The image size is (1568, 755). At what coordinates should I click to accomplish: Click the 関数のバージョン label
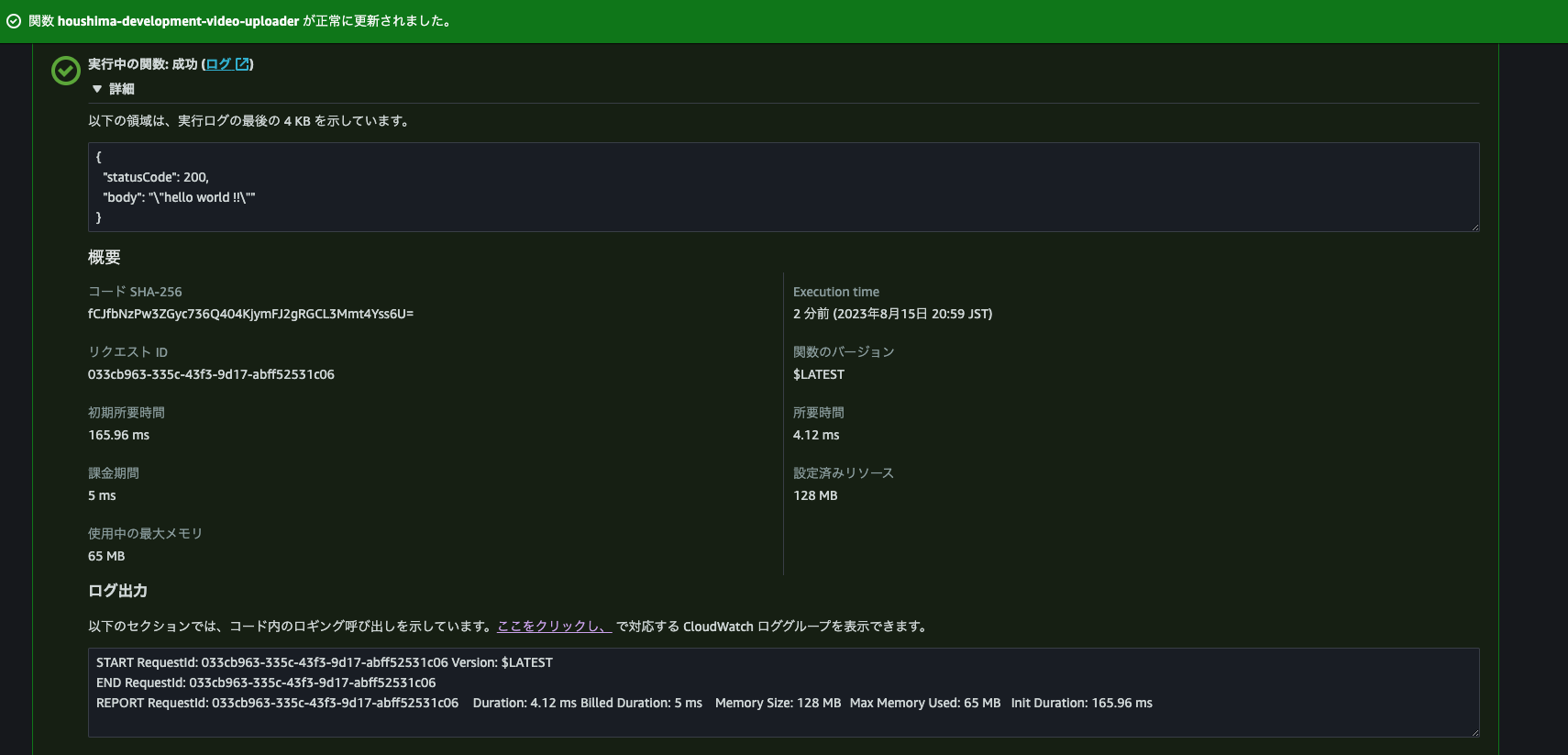844,352
